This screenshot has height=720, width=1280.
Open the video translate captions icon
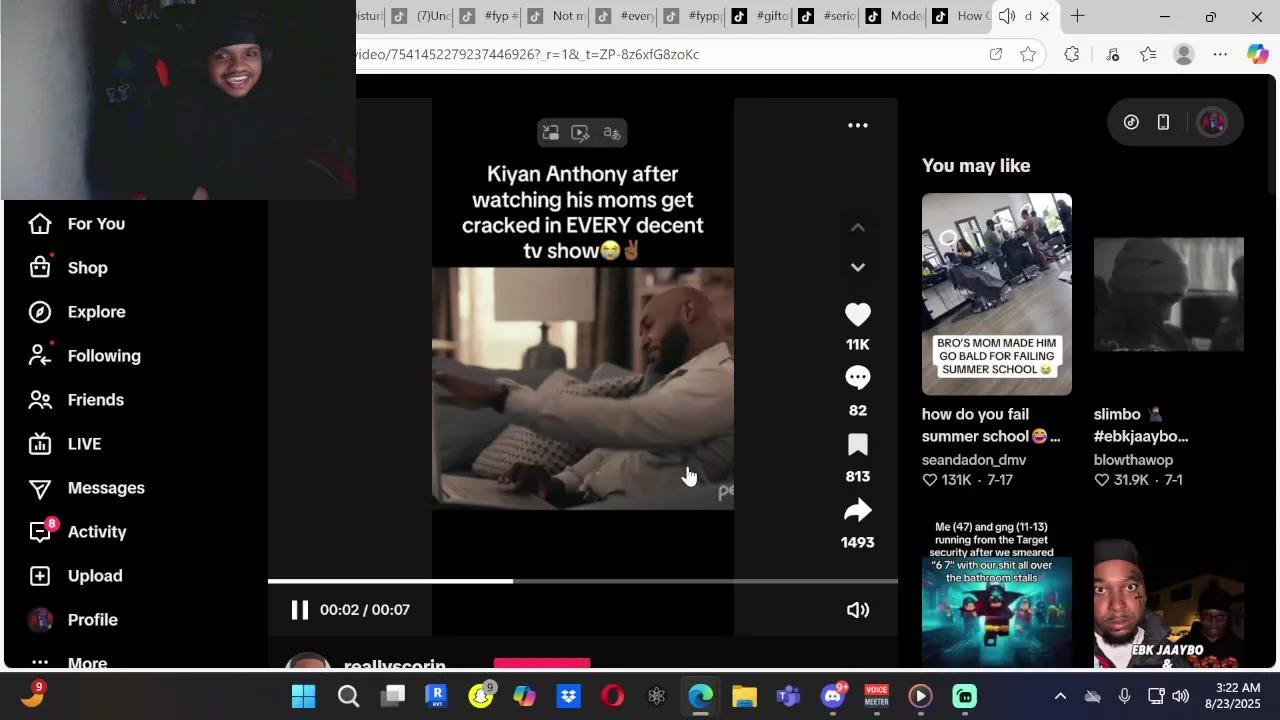(x=612, y=133)
